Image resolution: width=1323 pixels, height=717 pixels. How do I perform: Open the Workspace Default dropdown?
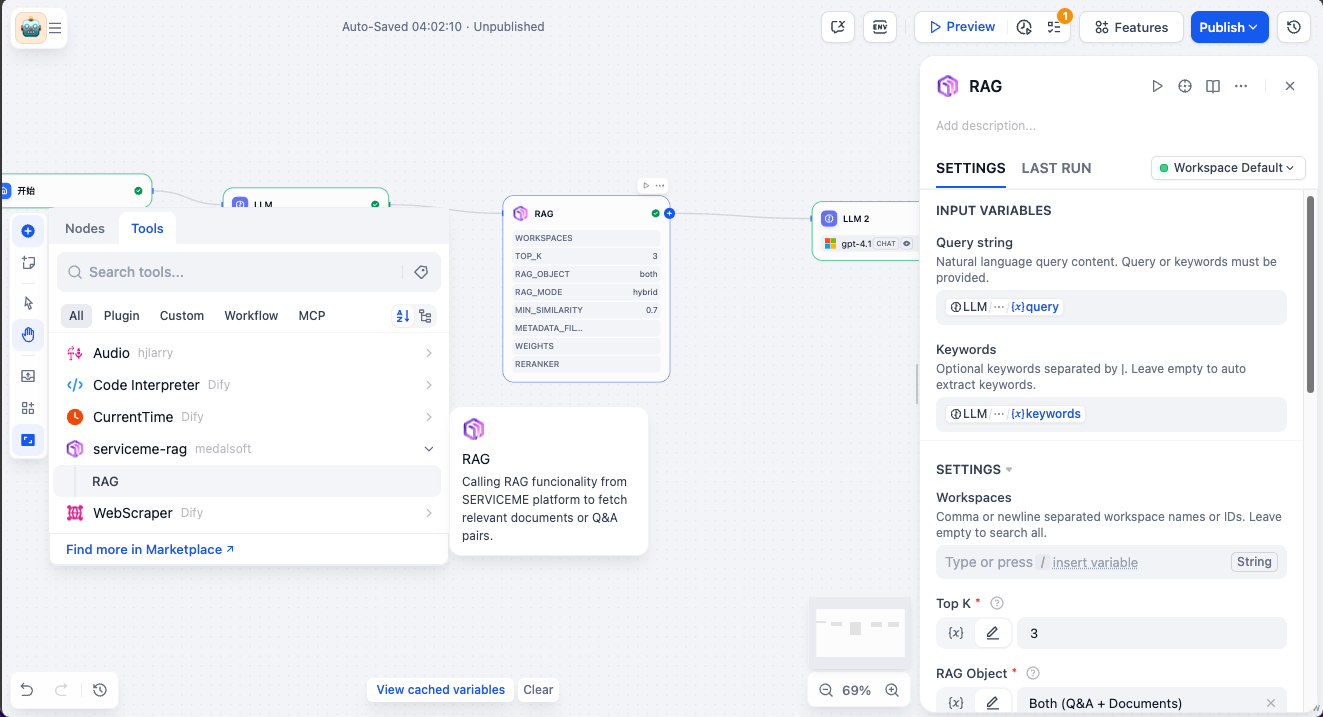(x=1228, y=168)
